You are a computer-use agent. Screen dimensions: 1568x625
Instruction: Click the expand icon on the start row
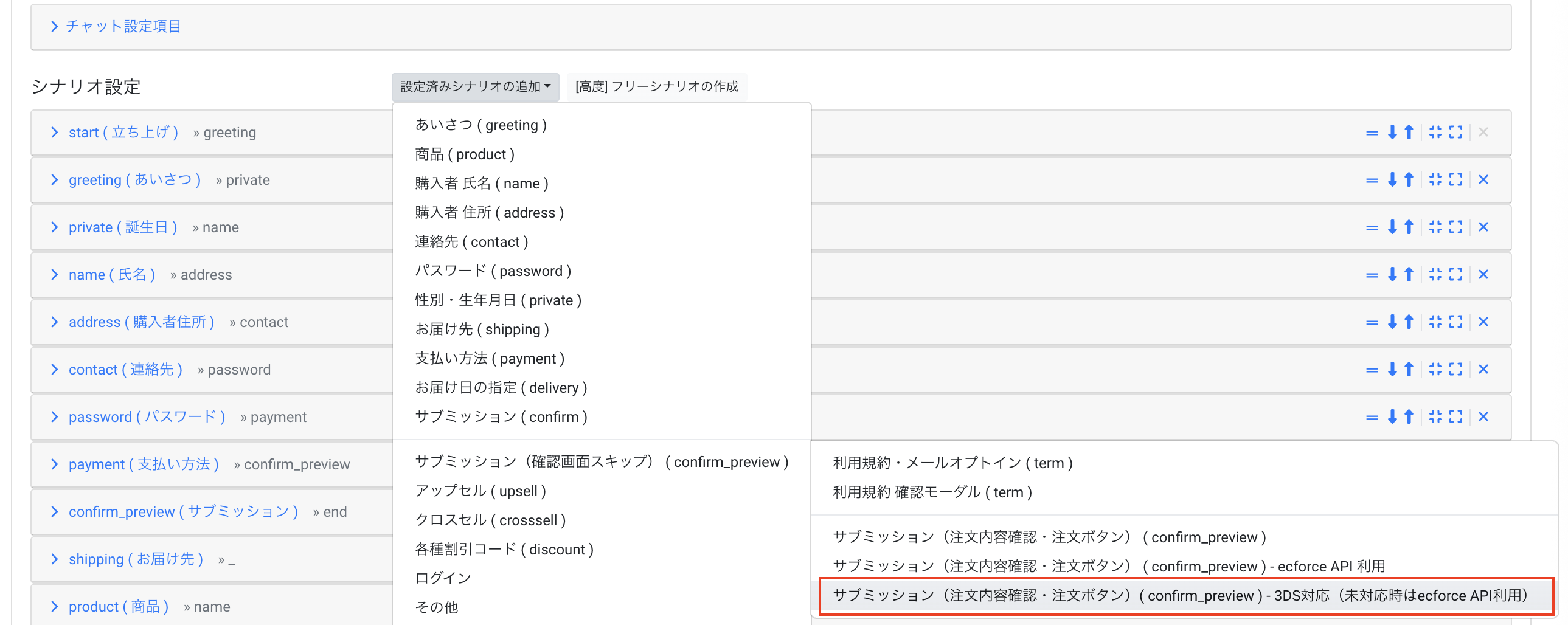pos(1455,132)
